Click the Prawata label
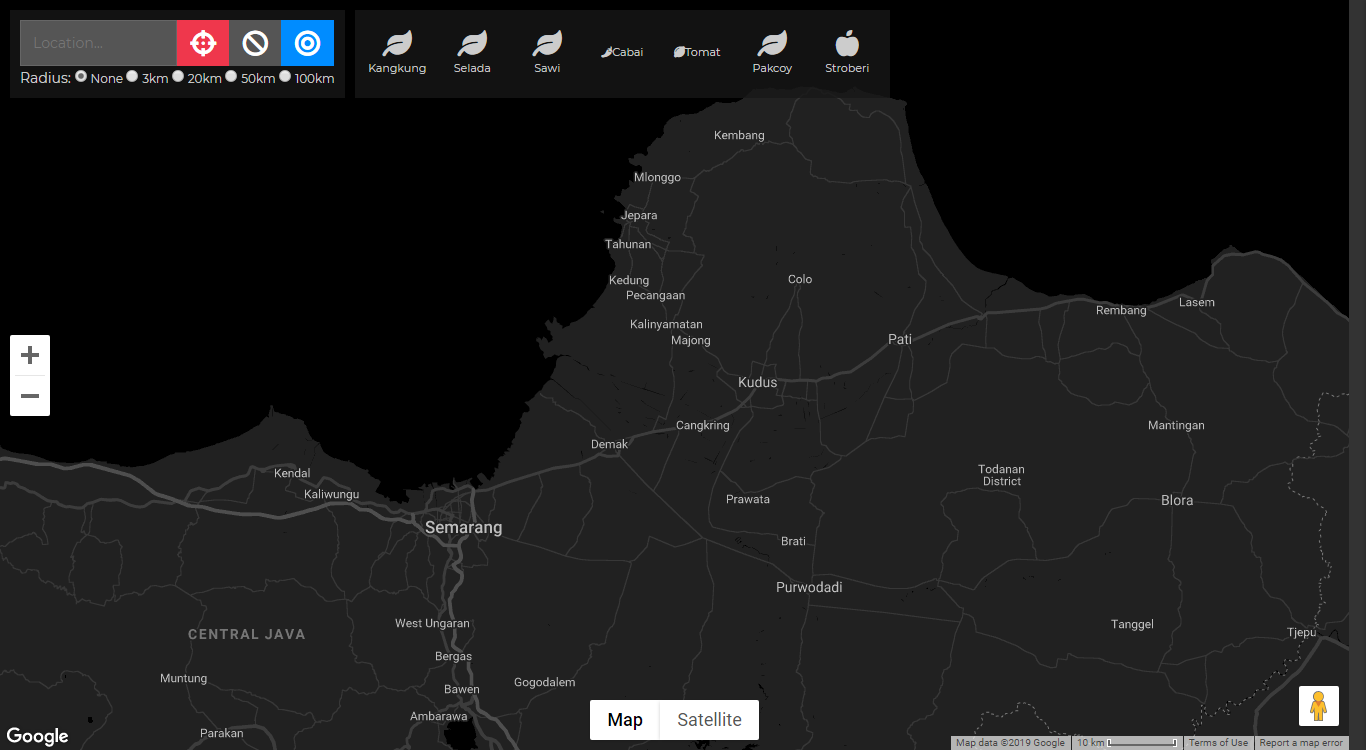Screen dimensions: 1366x750 point(748,499)
